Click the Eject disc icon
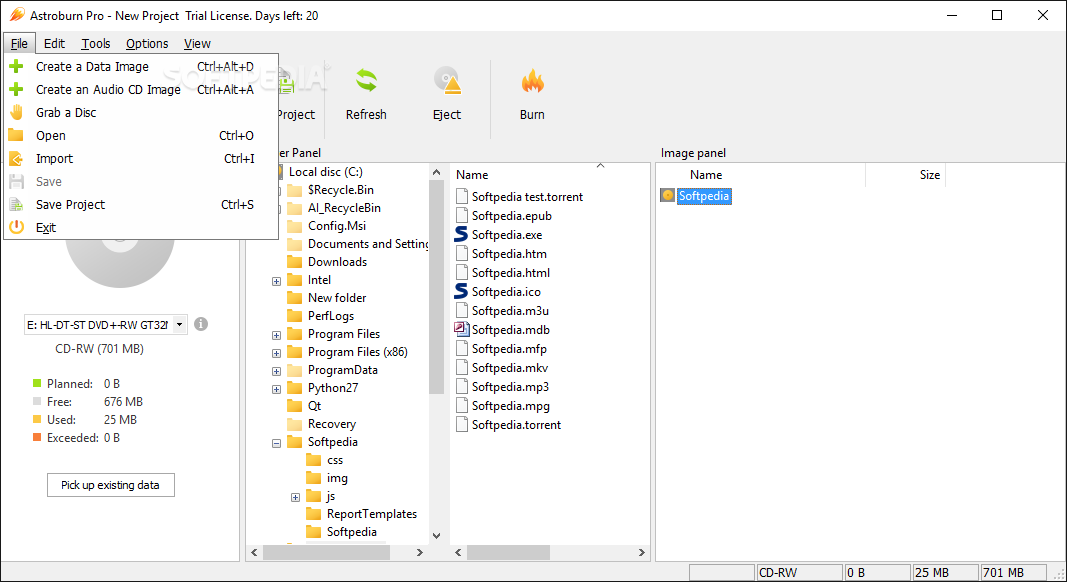Viewport: 1067px width, 582px height. tap(448, 80)
